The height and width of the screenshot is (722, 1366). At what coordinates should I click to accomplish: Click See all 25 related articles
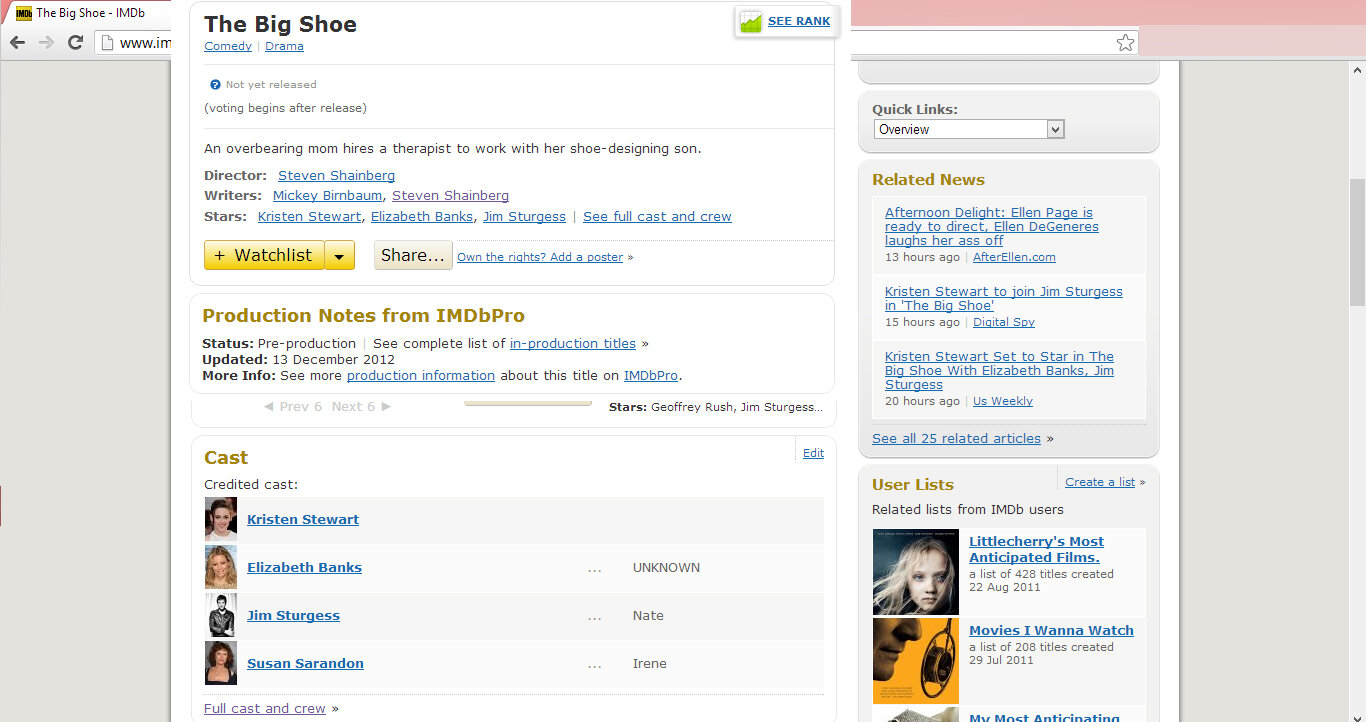(x=956, y=439)
